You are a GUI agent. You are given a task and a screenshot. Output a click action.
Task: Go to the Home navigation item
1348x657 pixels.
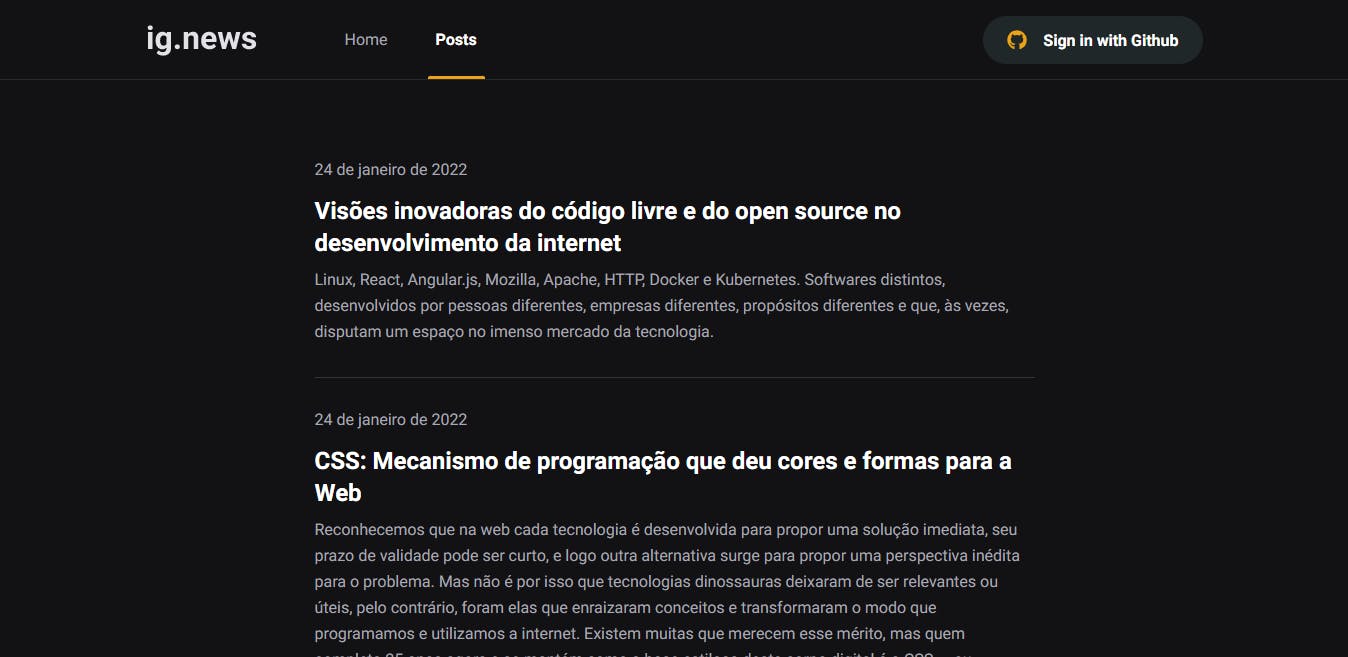click(366, 40)
